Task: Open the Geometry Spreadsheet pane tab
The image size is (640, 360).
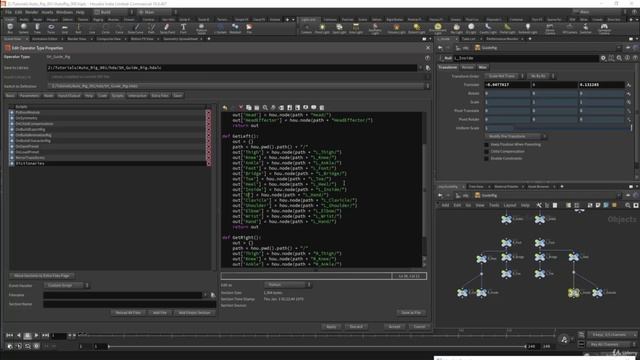Action: 180,39
